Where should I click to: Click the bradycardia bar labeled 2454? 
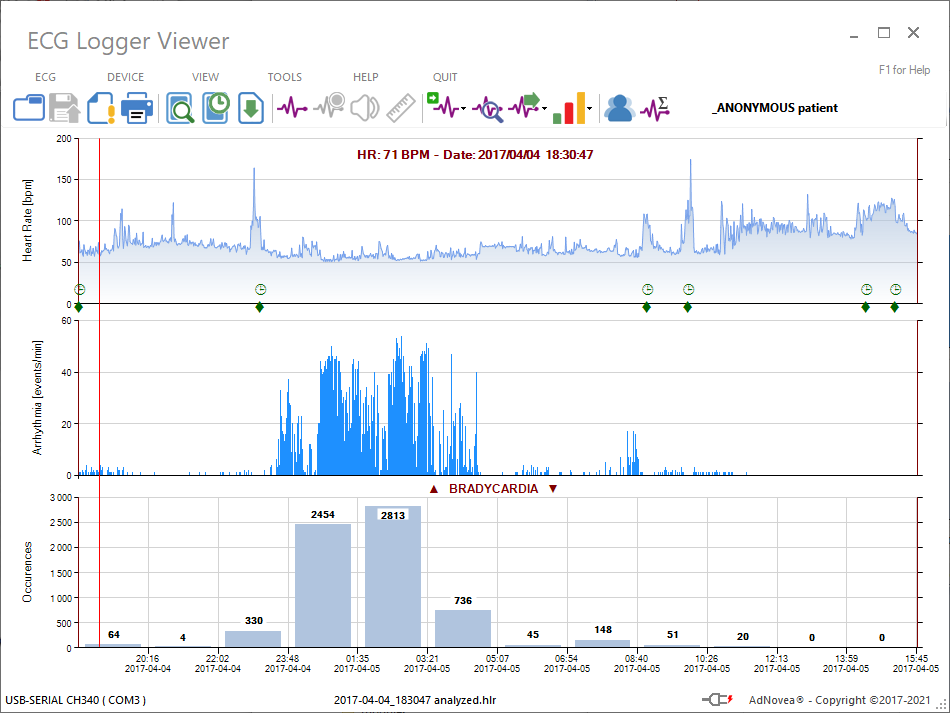pos(323,585)
